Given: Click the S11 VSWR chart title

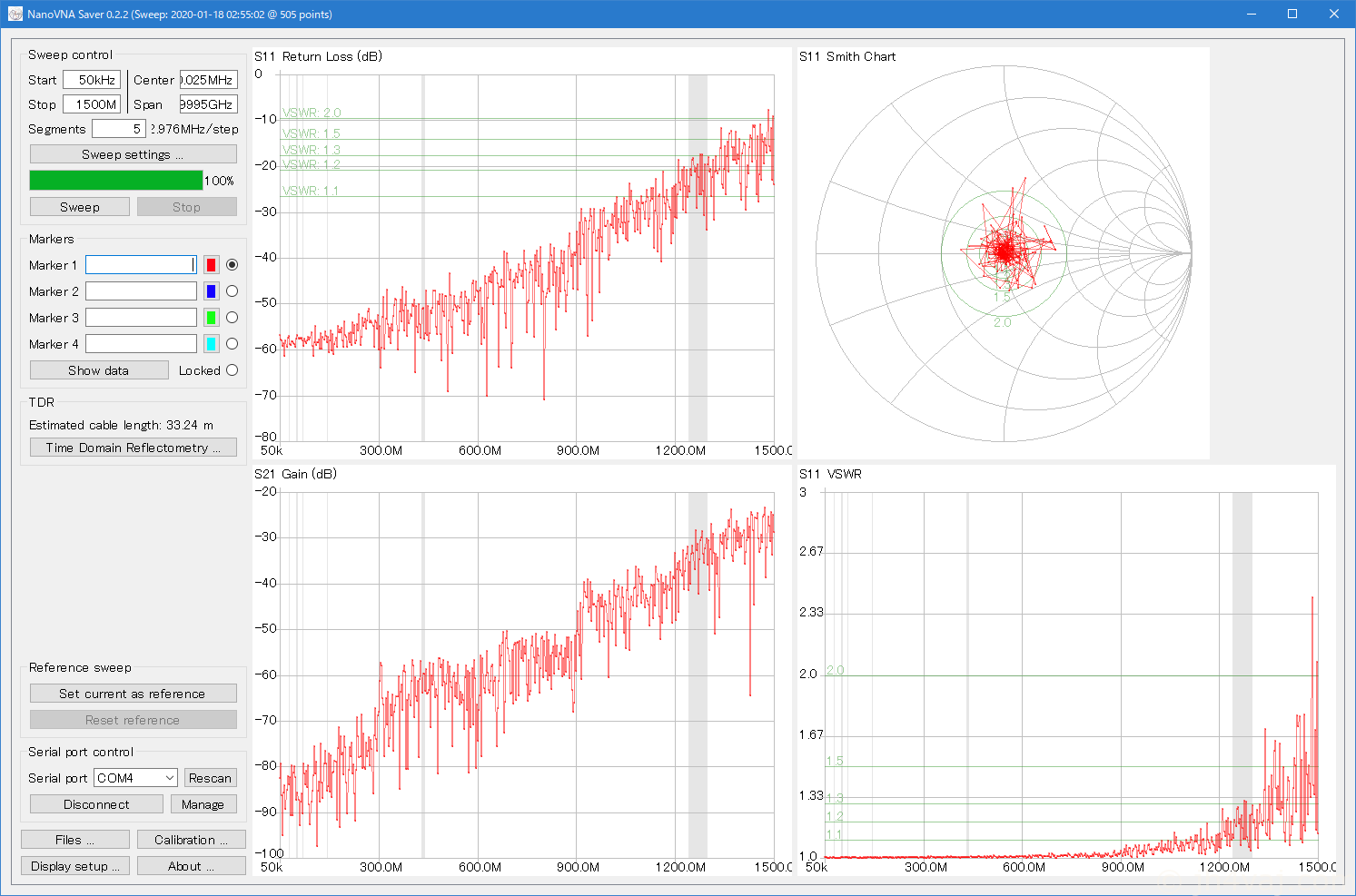Looking at the screenshot, I should click(x=831, y=474).
